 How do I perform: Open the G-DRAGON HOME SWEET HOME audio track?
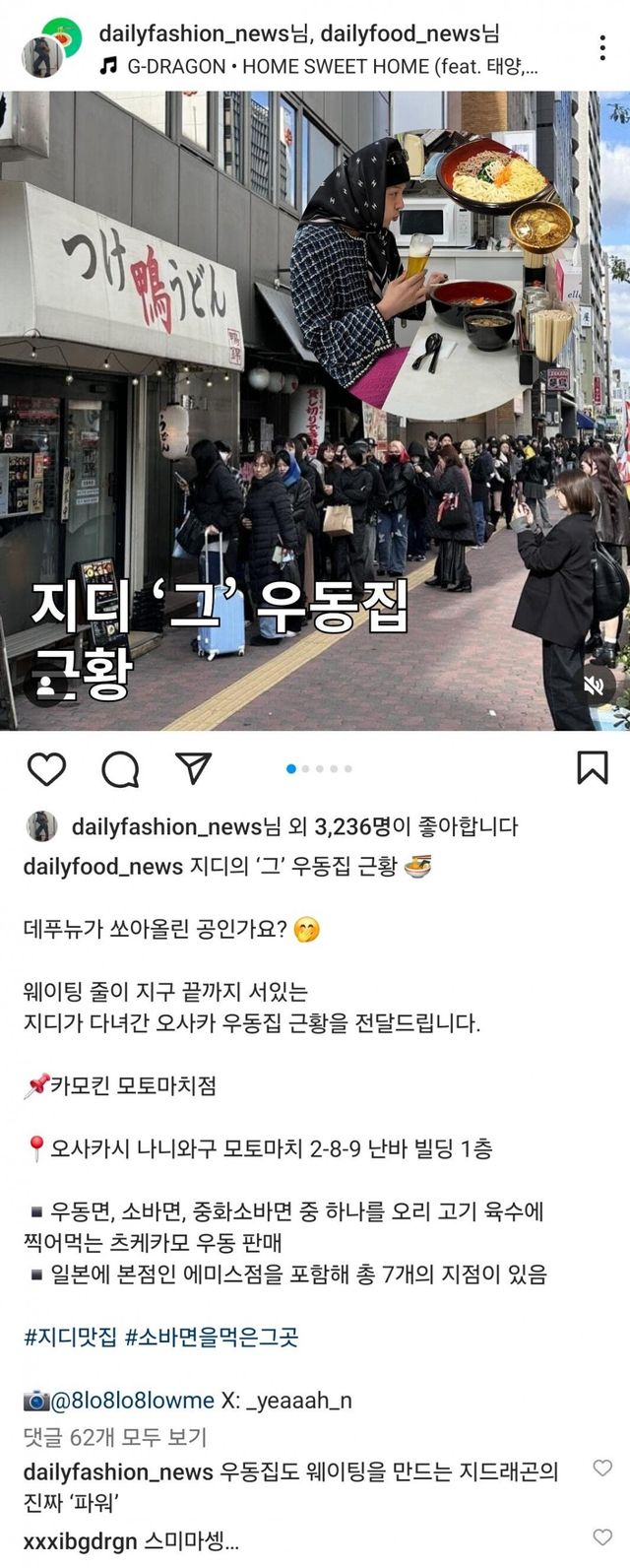click(320, 67)
